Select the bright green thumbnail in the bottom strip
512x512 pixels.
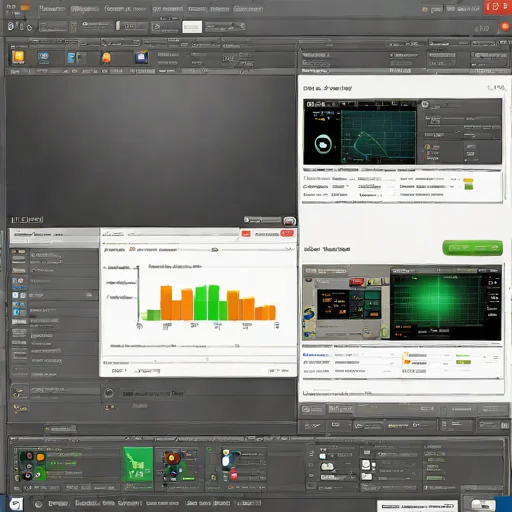coord(138,464)
